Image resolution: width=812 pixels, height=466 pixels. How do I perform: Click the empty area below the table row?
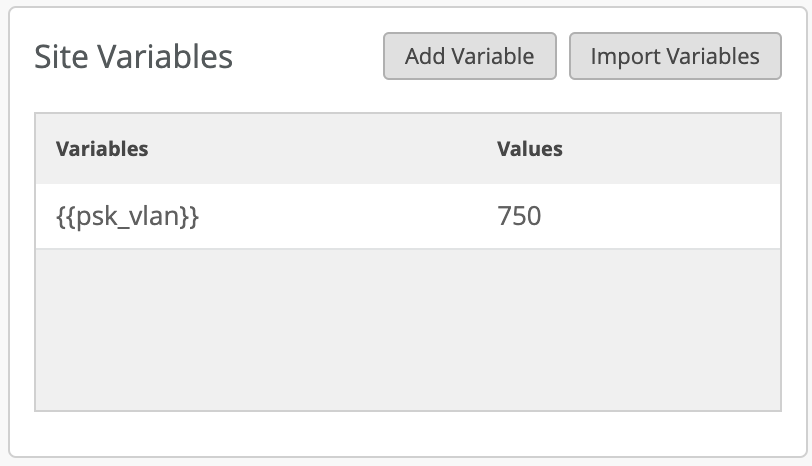pos(407,330)
